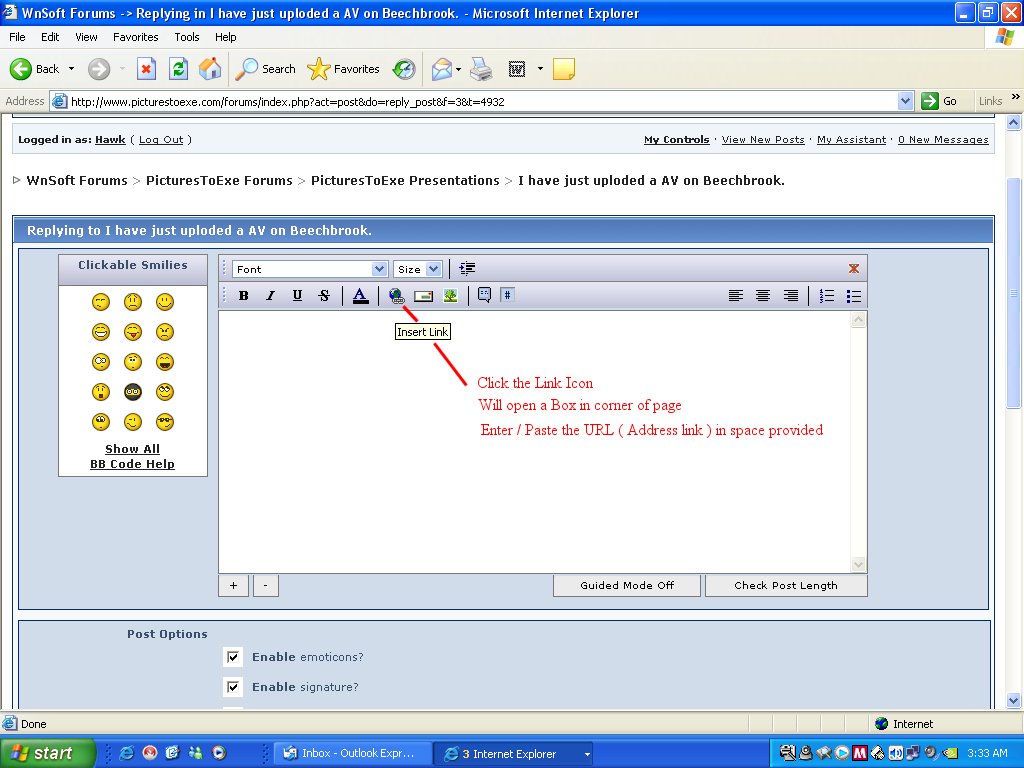Open the Tools menu
The width and height of the screenshot is (1024, 768).
click(187, 37)
